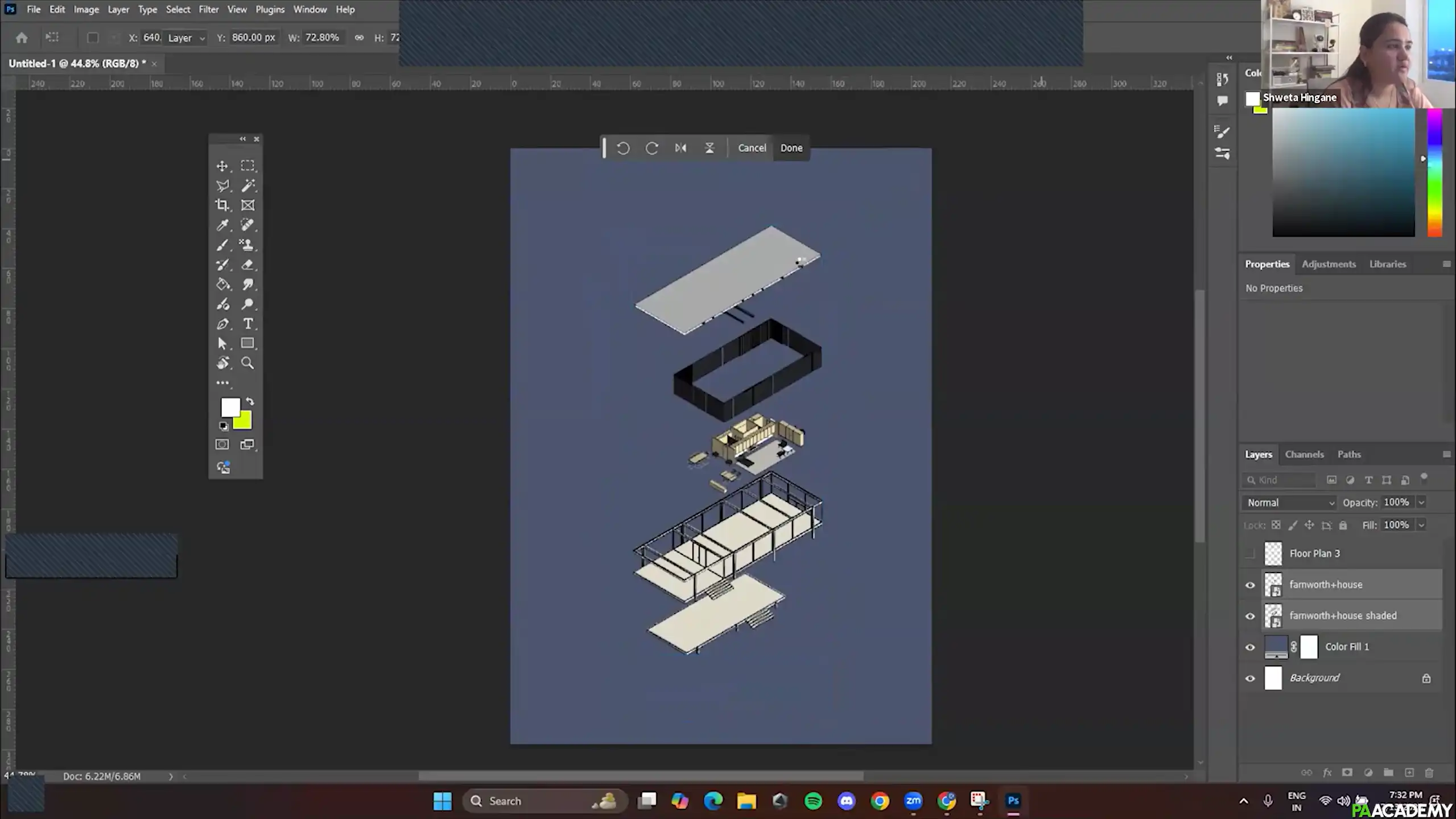This screenshot has width=1456, height=819.
Task: Flip the transform vertically
Action: 710,148
